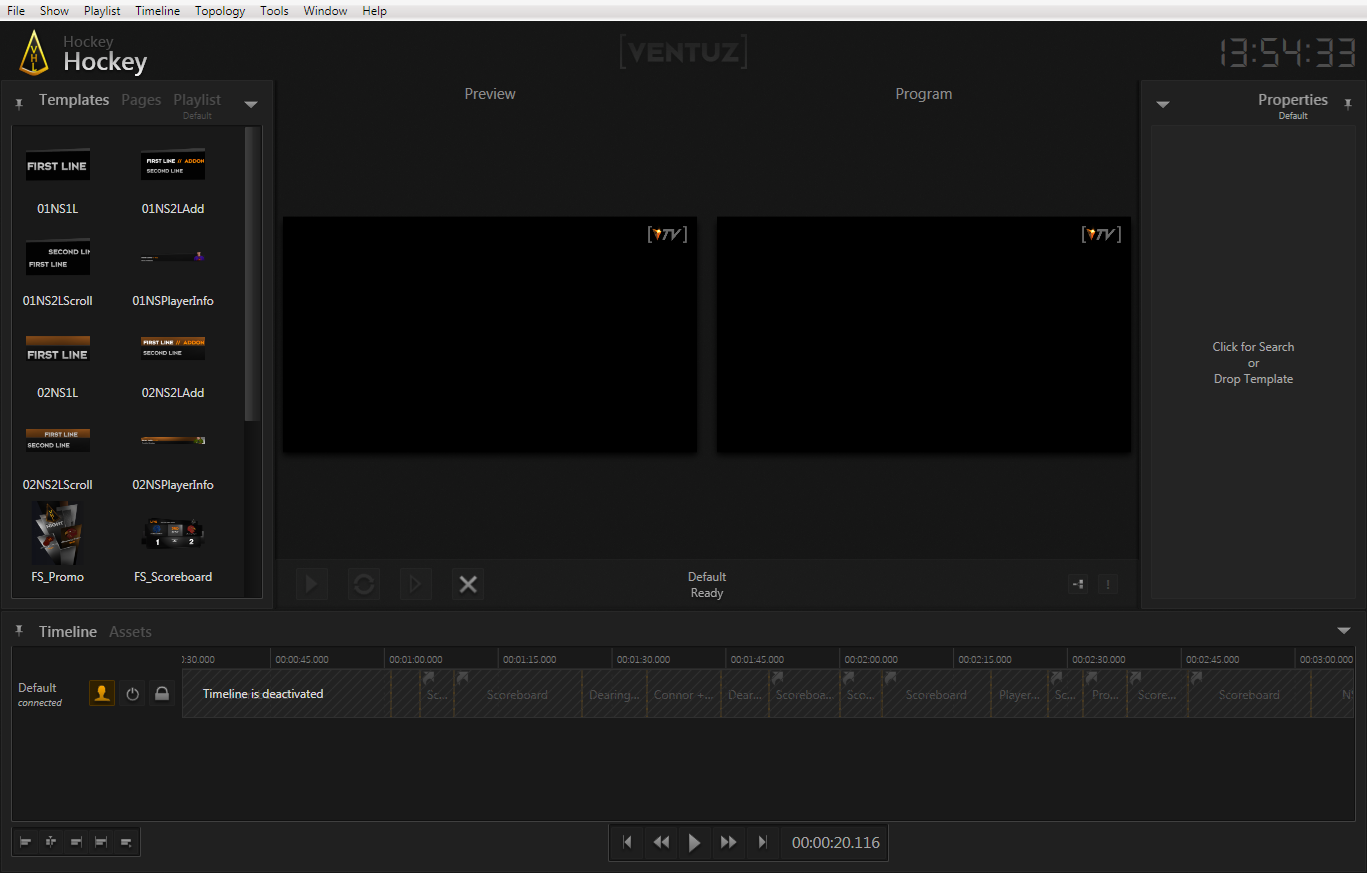The width and height of the screenshot is (1367, 873).
Task: Switch to the Pages tab
Action: point(141,100)
